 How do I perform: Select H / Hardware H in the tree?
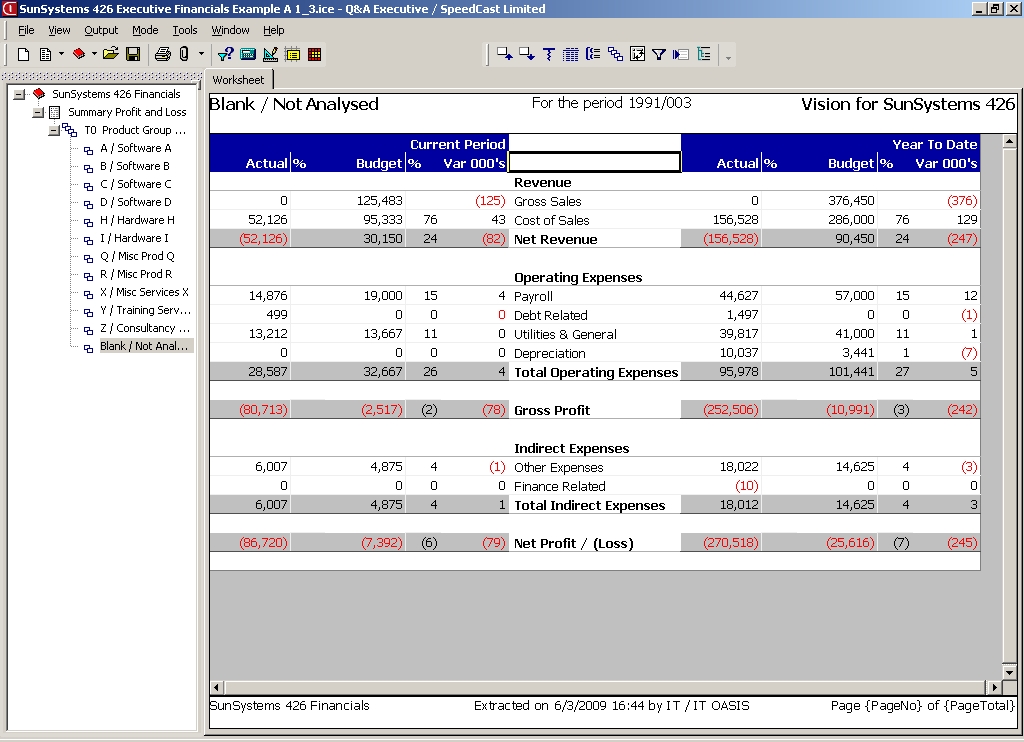[x=137, y=220]
